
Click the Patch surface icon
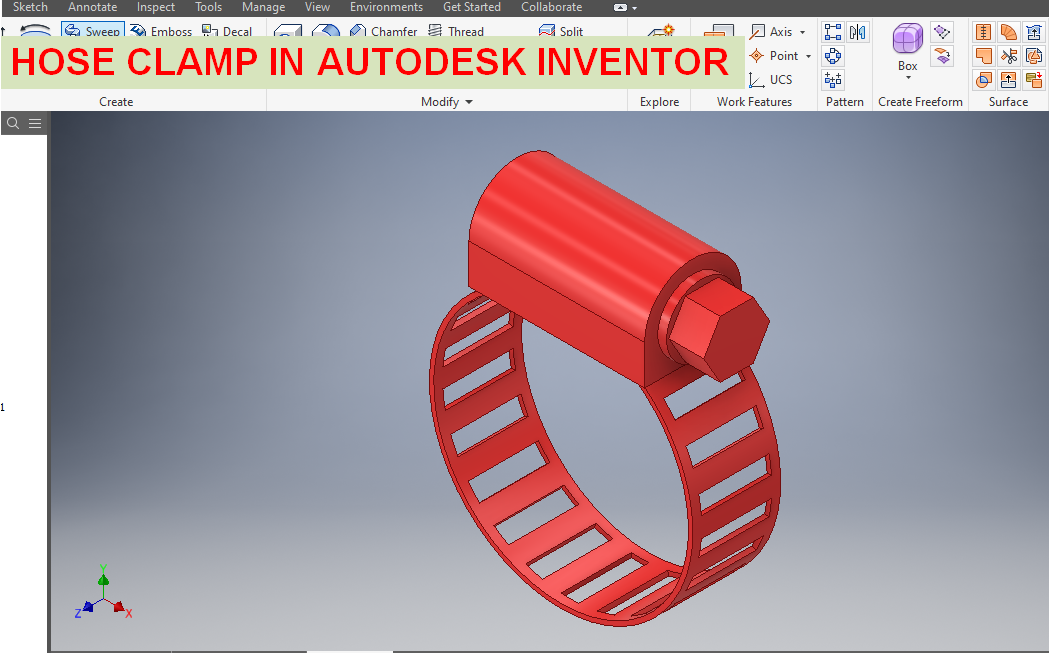point(983,56)
